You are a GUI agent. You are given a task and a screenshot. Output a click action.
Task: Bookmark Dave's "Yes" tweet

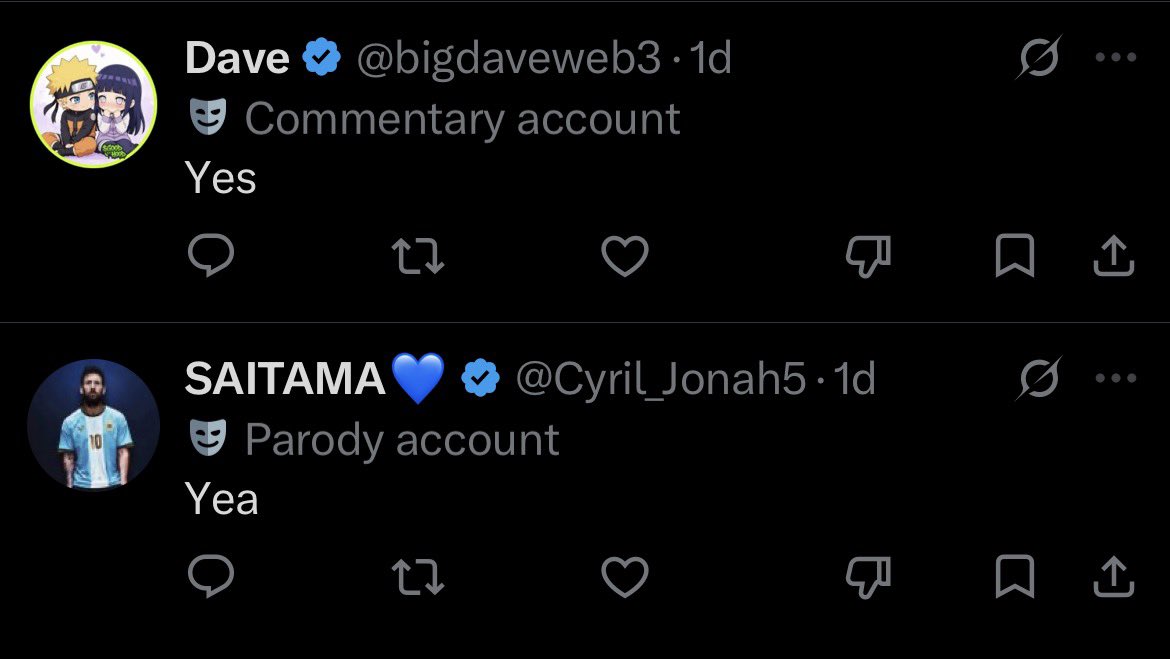(1015, 255)
